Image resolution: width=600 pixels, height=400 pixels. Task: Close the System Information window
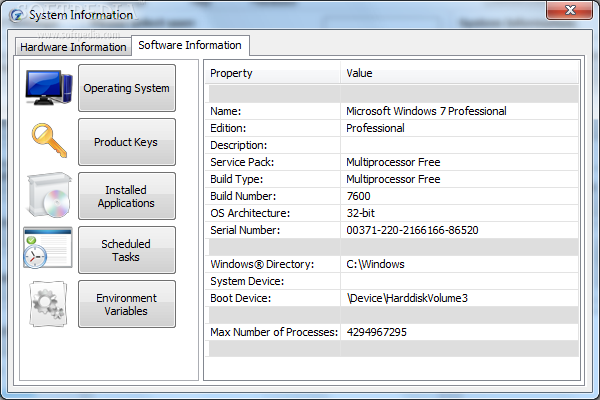pos(569,10)
